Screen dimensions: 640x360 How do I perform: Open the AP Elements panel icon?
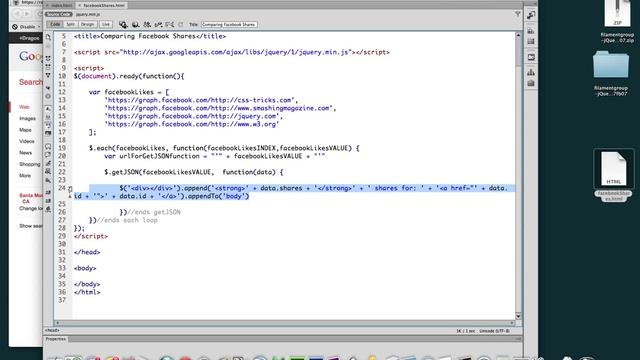[x=531, y=41]
